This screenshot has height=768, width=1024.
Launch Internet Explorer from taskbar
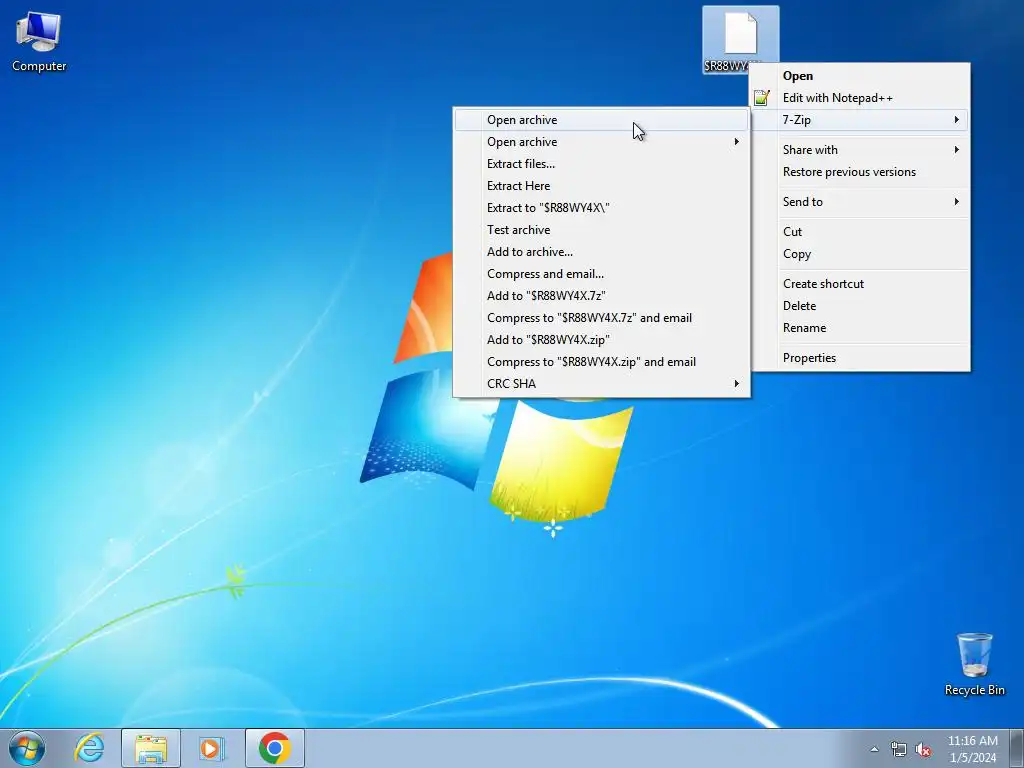[89, 748]
